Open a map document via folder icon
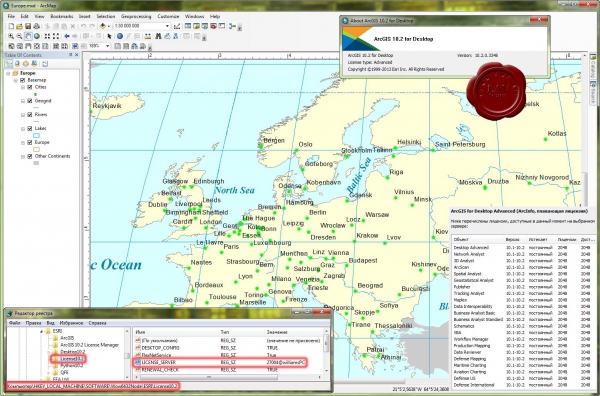Screen dimensions: 600x396 tap(20, 26)
